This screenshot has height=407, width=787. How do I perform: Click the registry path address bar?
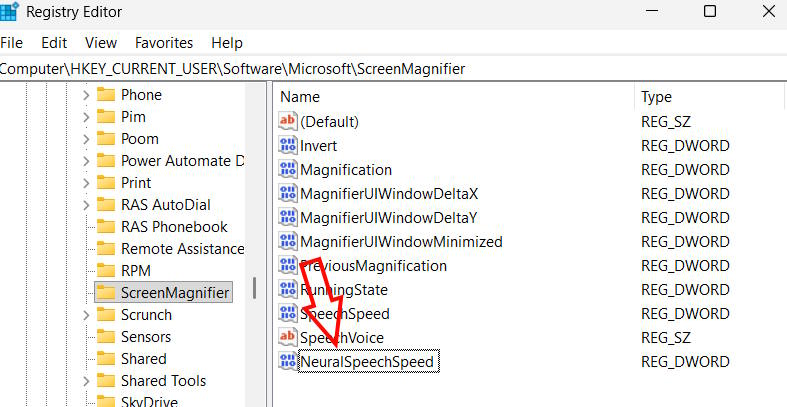(300, 69)
